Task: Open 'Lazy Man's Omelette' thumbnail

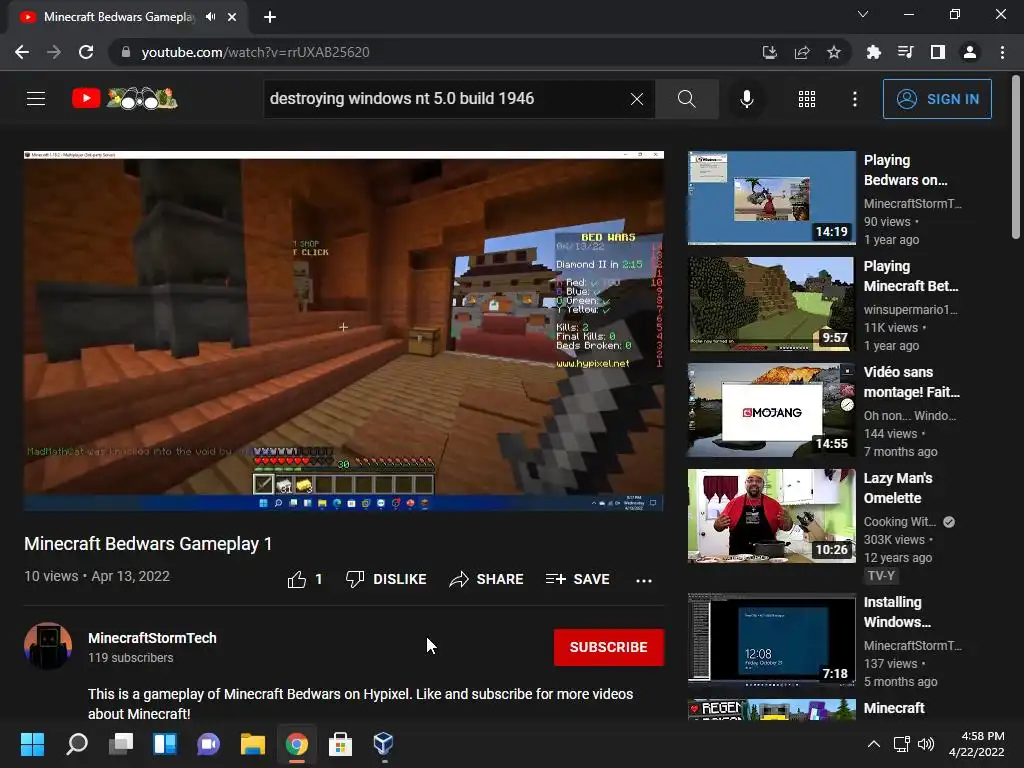Action: click(771, 516)
